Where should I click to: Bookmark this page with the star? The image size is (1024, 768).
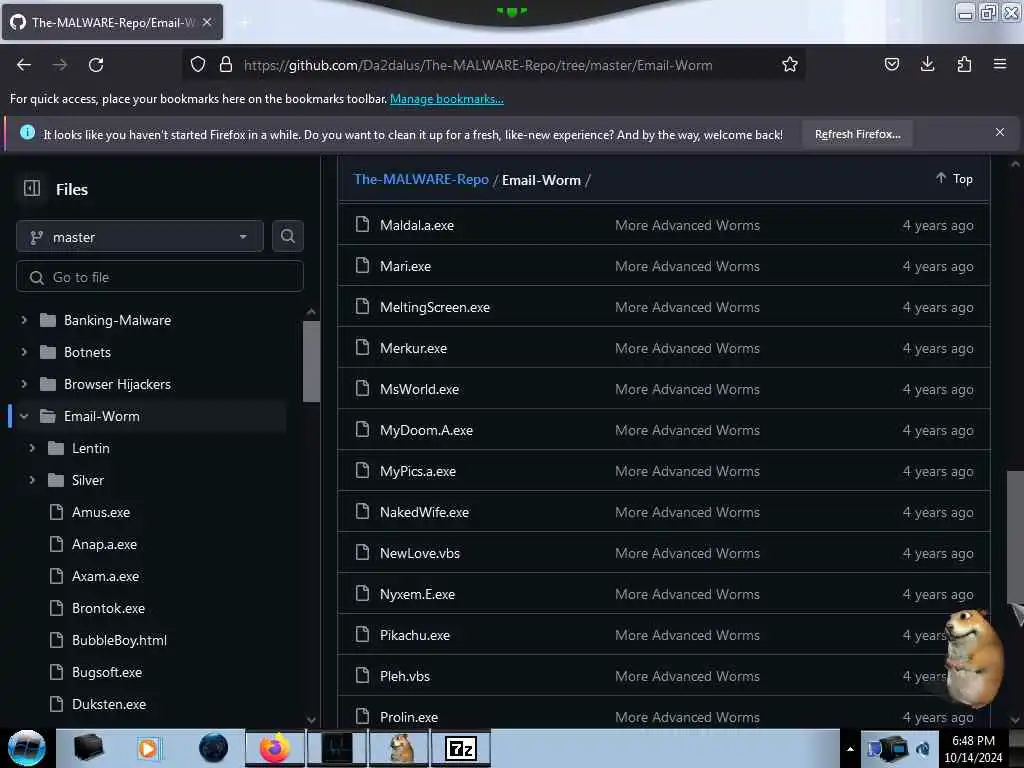pyautogui.click(x=790, y=65)
